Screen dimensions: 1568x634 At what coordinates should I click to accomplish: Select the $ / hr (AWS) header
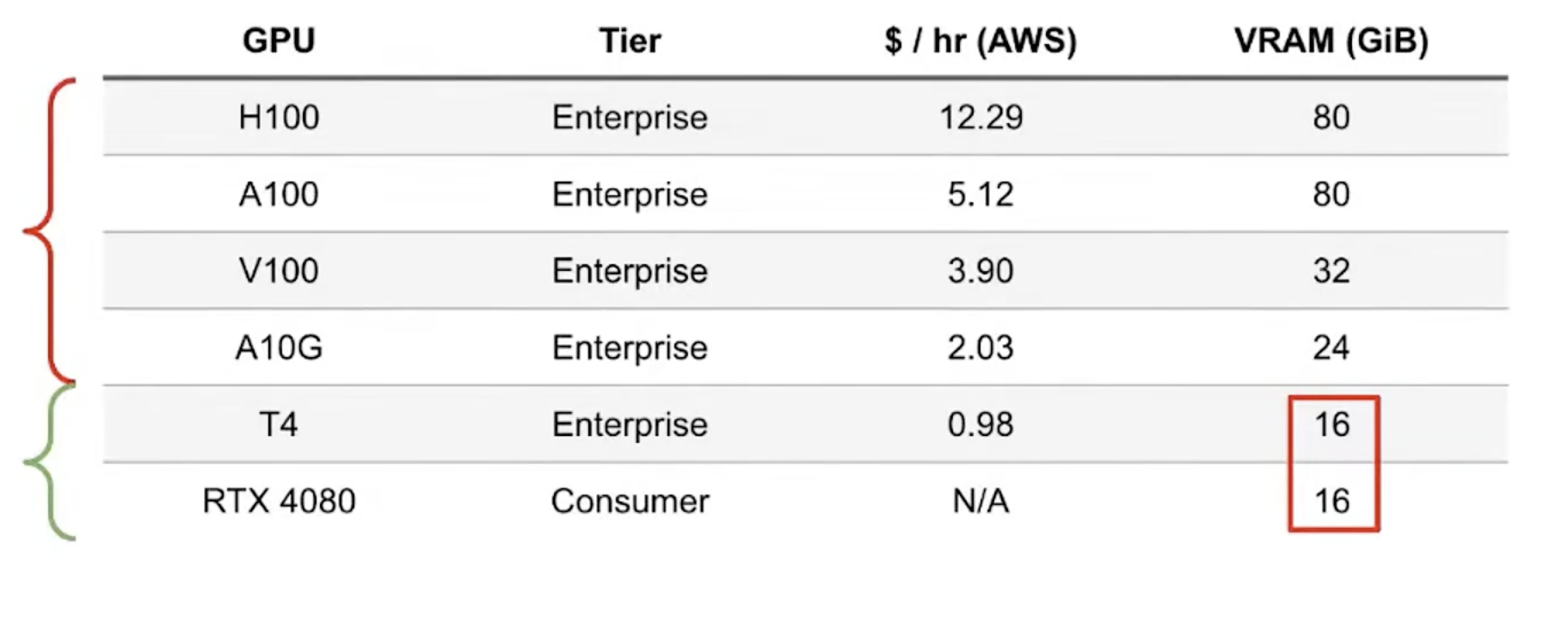pos(980,40)
